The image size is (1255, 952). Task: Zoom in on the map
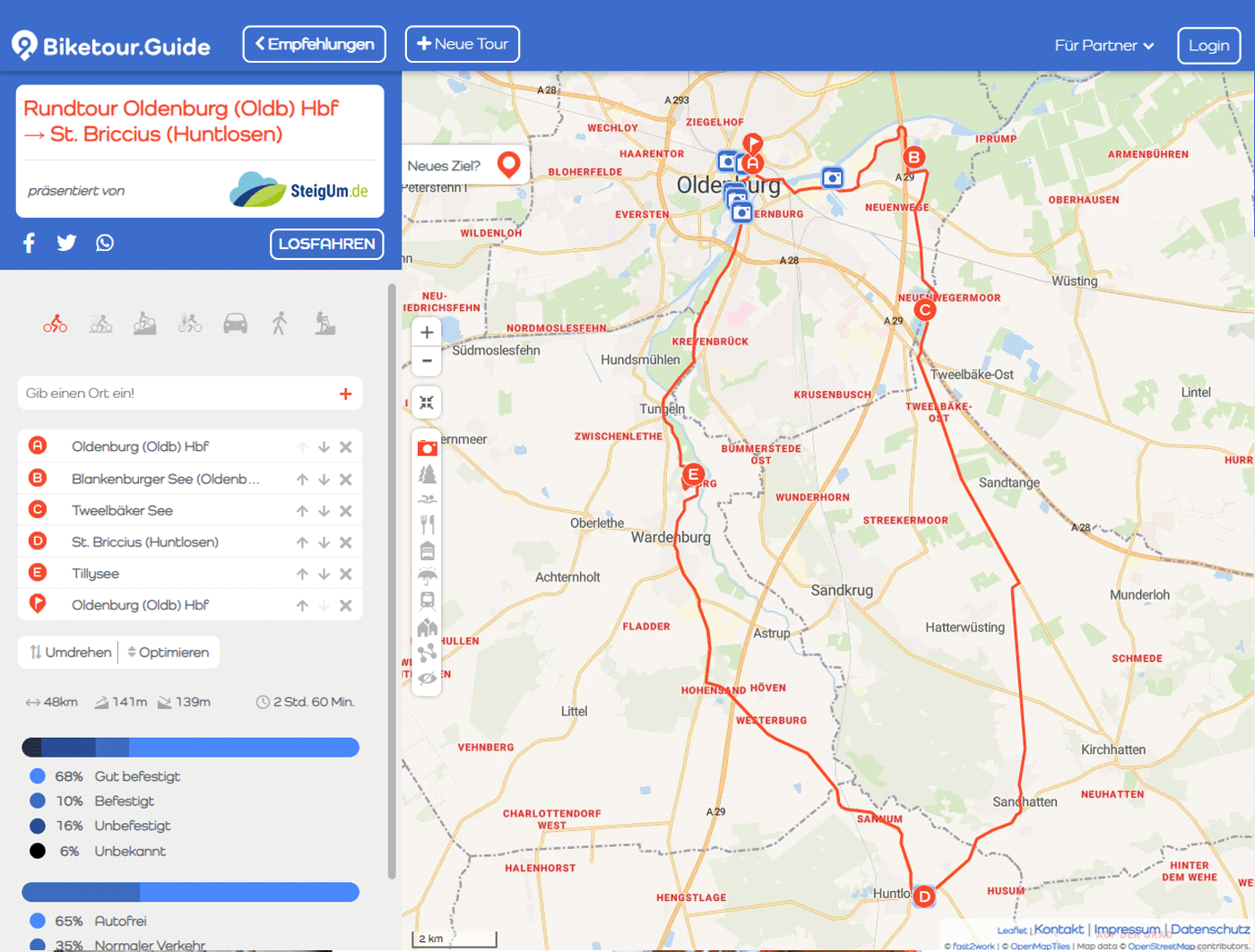tap(427, 333)
